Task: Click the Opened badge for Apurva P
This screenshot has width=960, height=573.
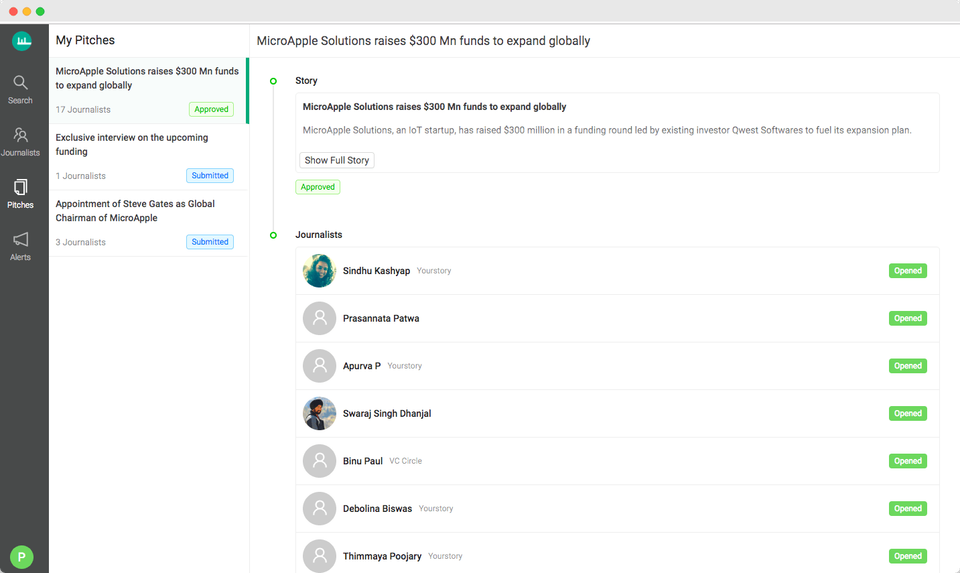Action: 907,366
